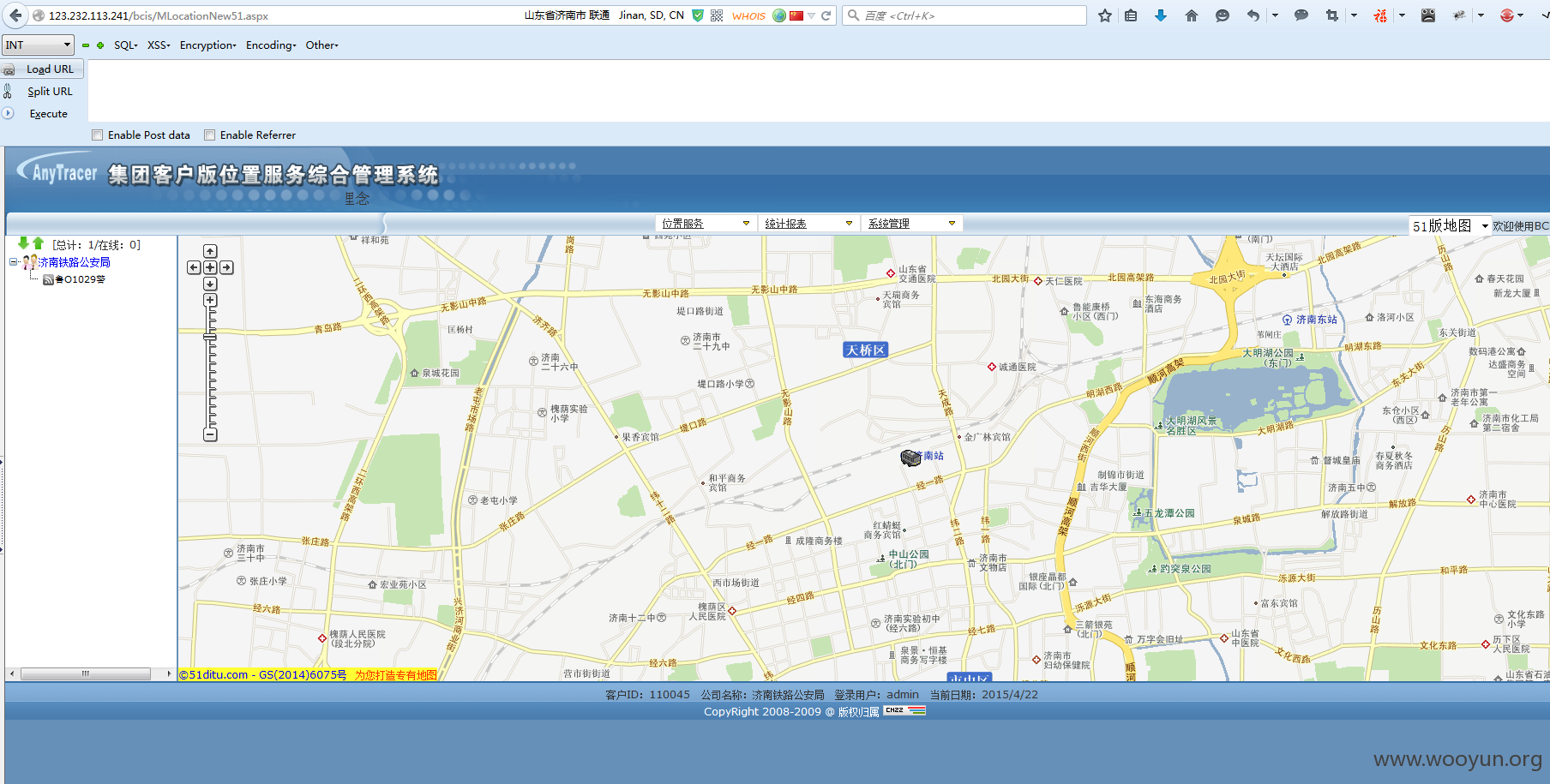Click the tree panel horizontal scrollbar
Screen dimensions: 1550x784
coord(86,674)
